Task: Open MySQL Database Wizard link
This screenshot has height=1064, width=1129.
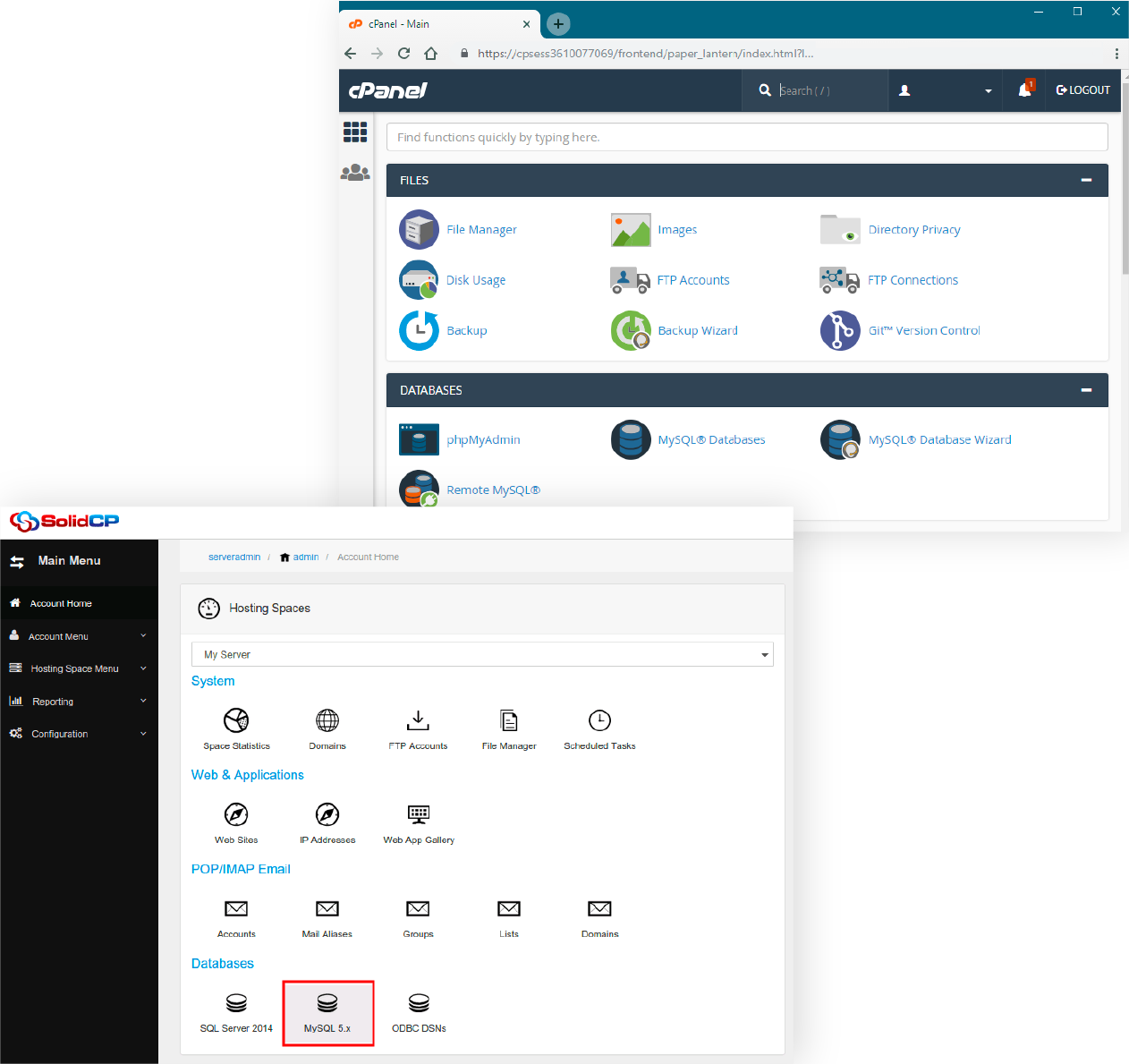Action: [x=939, y=439]
